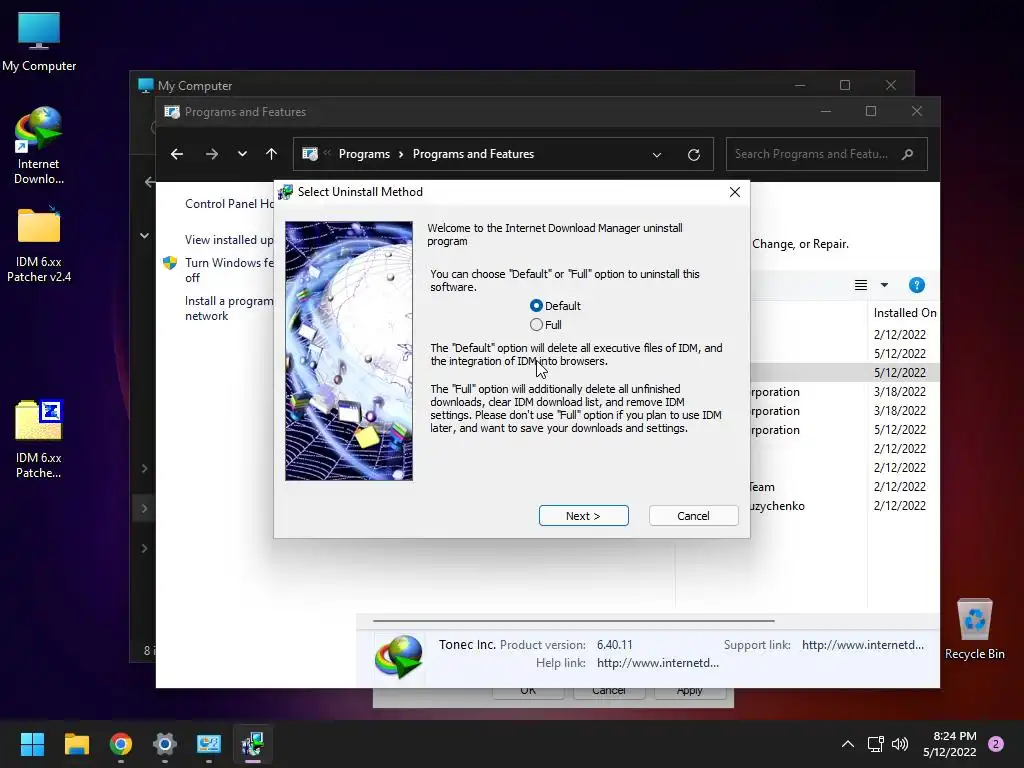
Task: Open the Programs and Features help icon
Action: (x=917, y=285)
